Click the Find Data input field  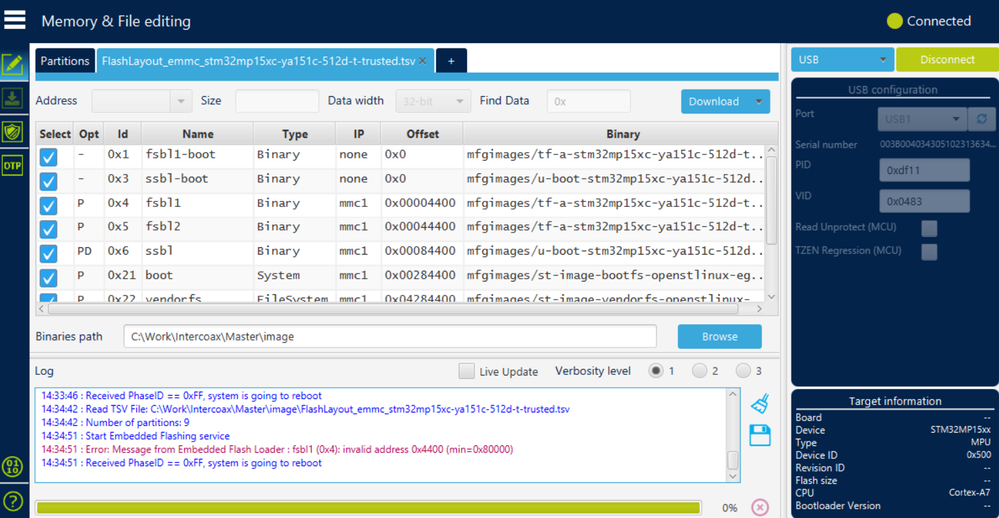[x=589, y=101]
